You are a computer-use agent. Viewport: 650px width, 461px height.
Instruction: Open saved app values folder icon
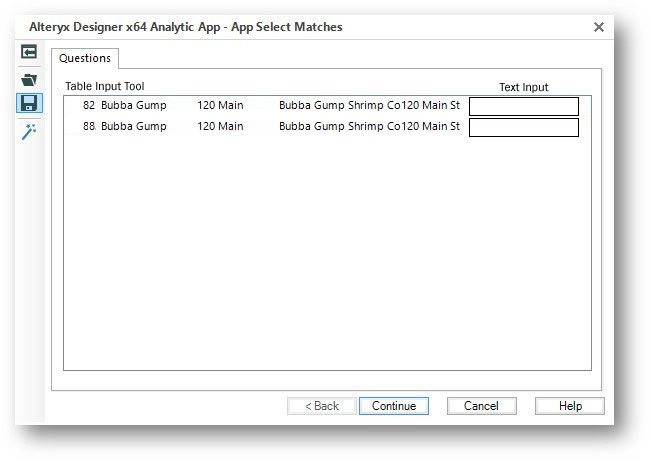click(x=29, y=80)
